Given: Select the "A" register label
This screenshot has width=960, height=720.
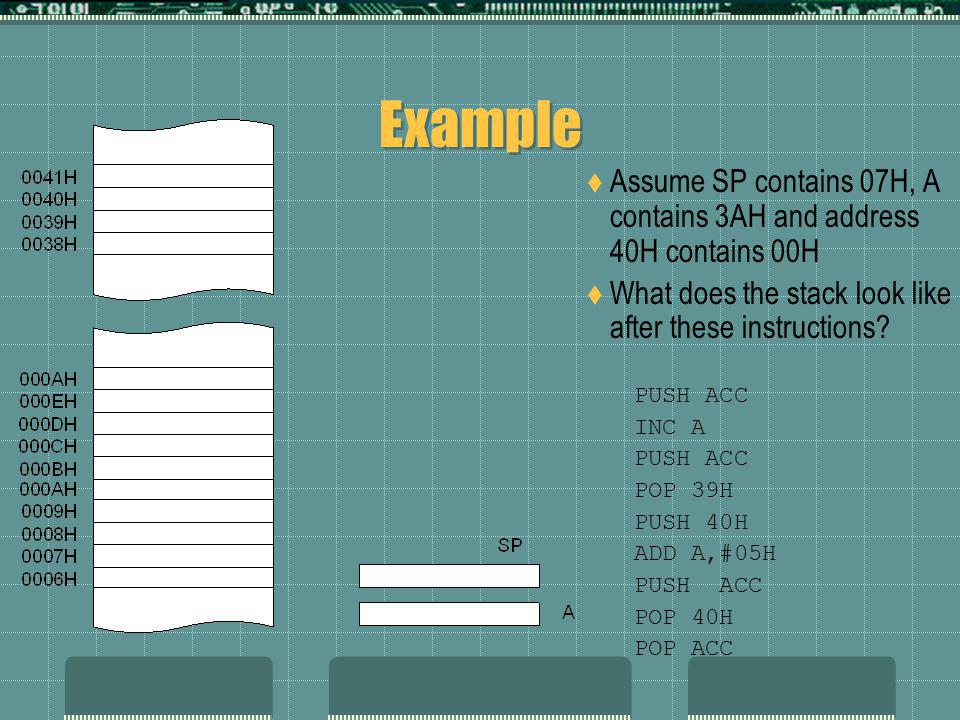Looking at the screenshot, I should 568,612.
